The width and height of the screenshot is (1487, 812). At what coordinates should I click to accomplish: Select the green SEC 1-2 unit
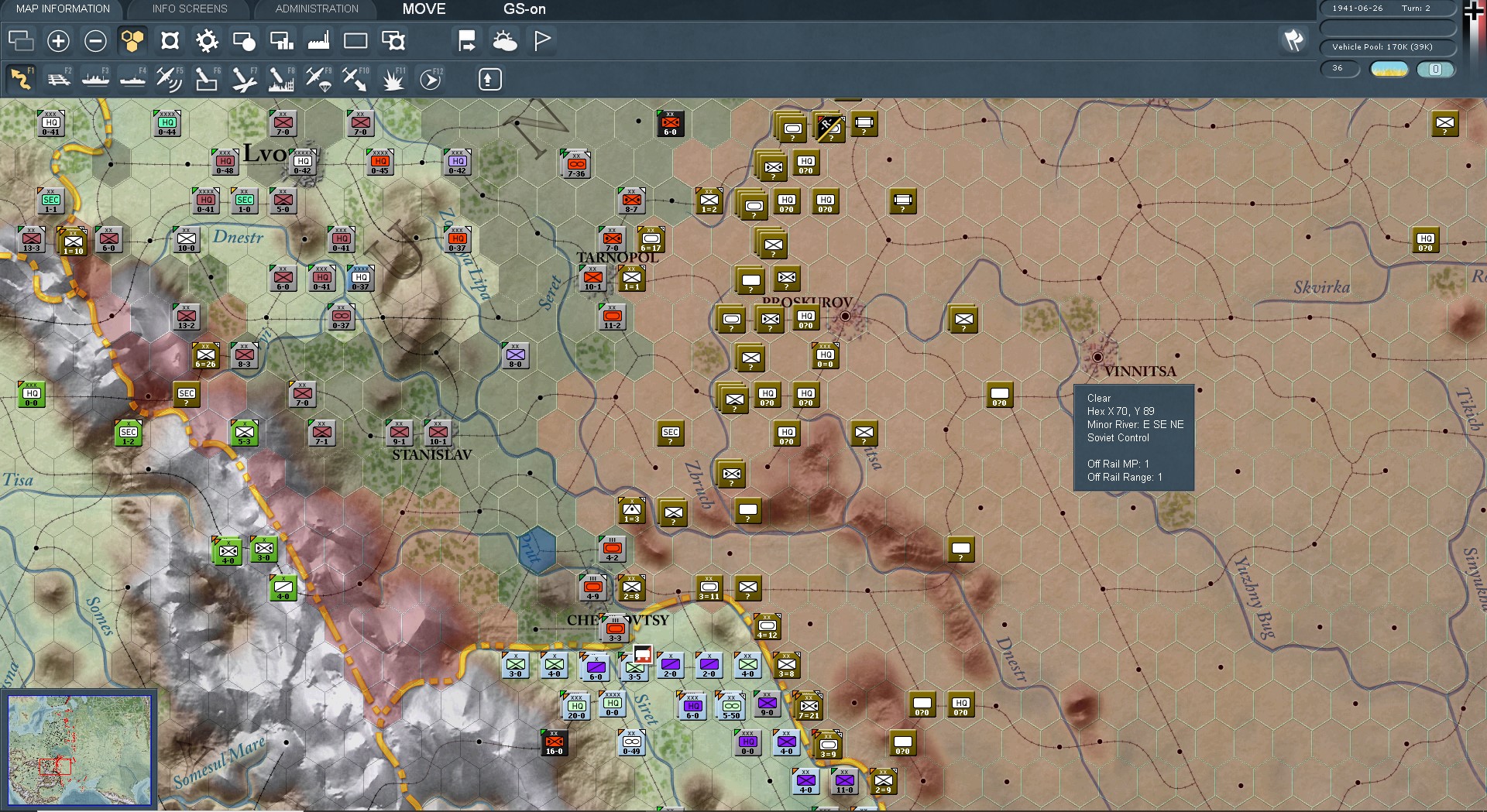tap(129, 433)
